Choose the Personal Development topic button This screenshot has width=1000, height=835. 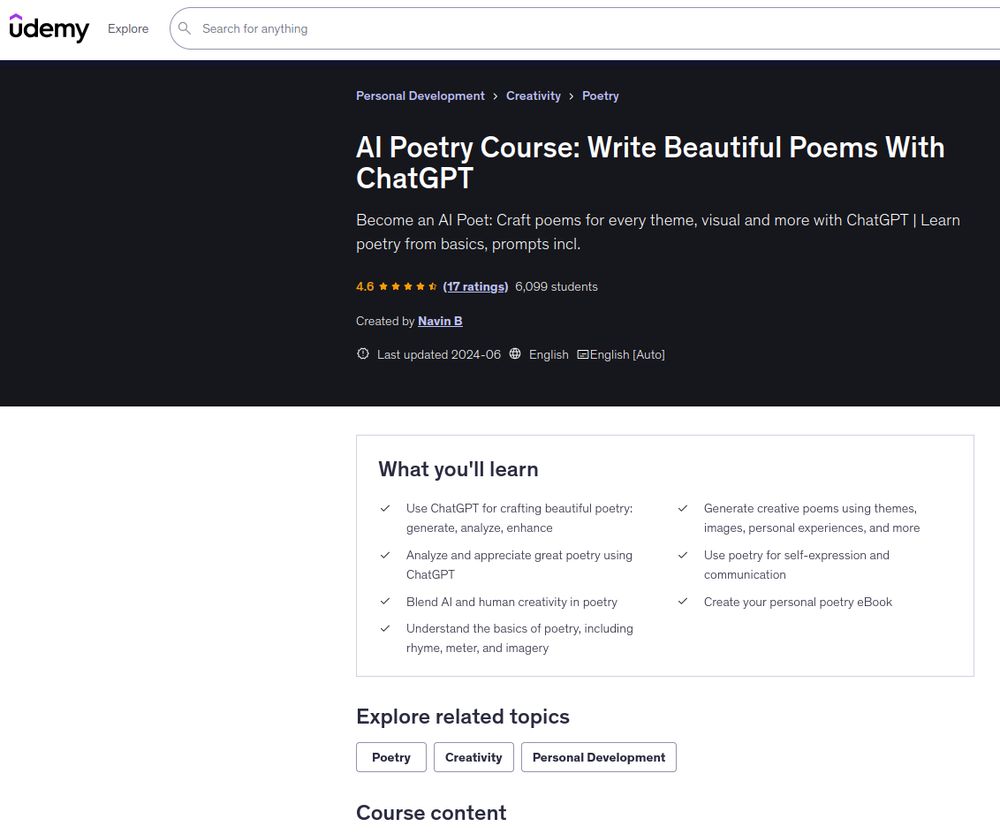(598, 757)
